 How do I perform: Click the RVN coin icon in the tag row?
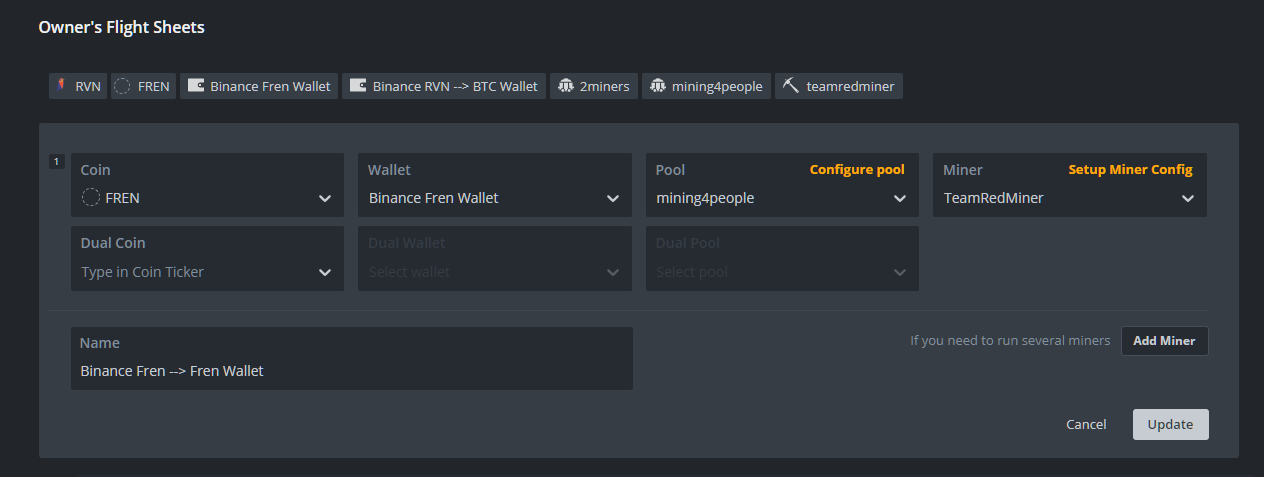[x=63, y=86]
